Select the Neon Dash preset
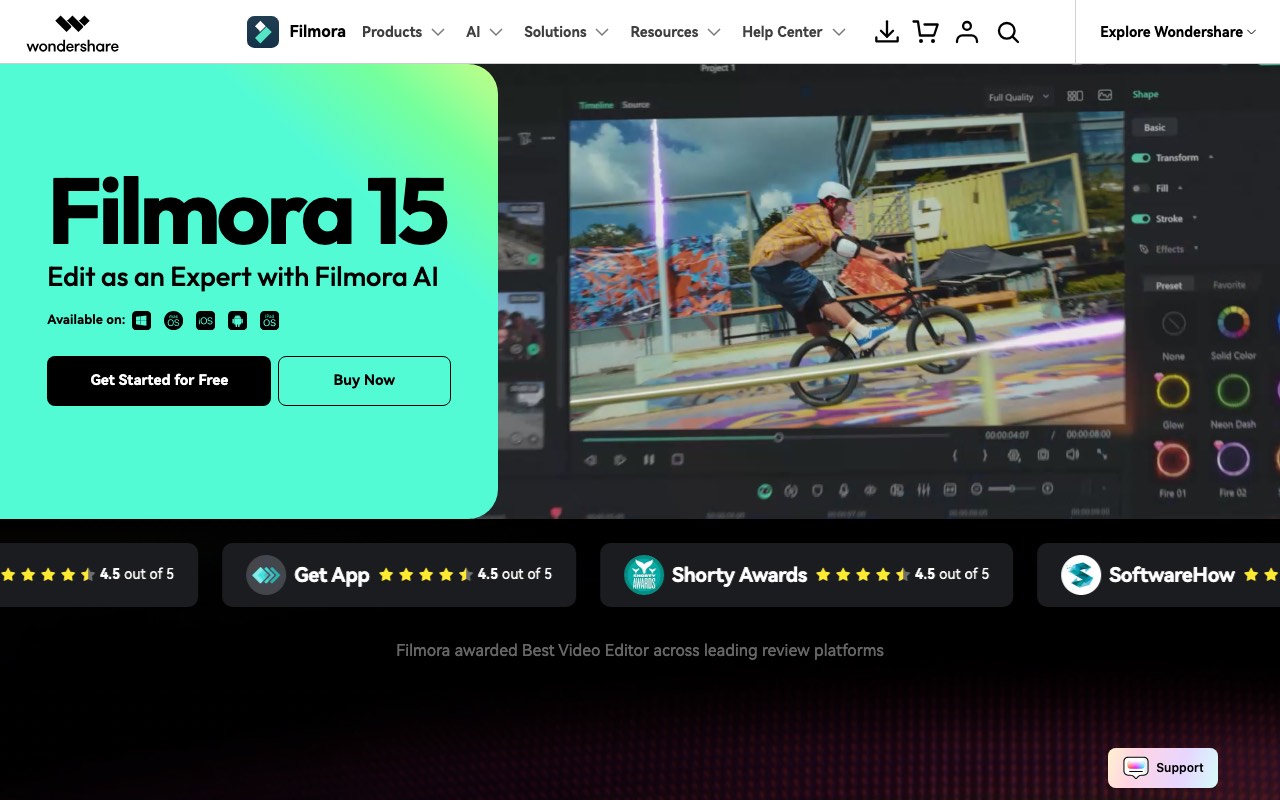The width and height of the screenshot is (1280, 800). (1233, 391)
